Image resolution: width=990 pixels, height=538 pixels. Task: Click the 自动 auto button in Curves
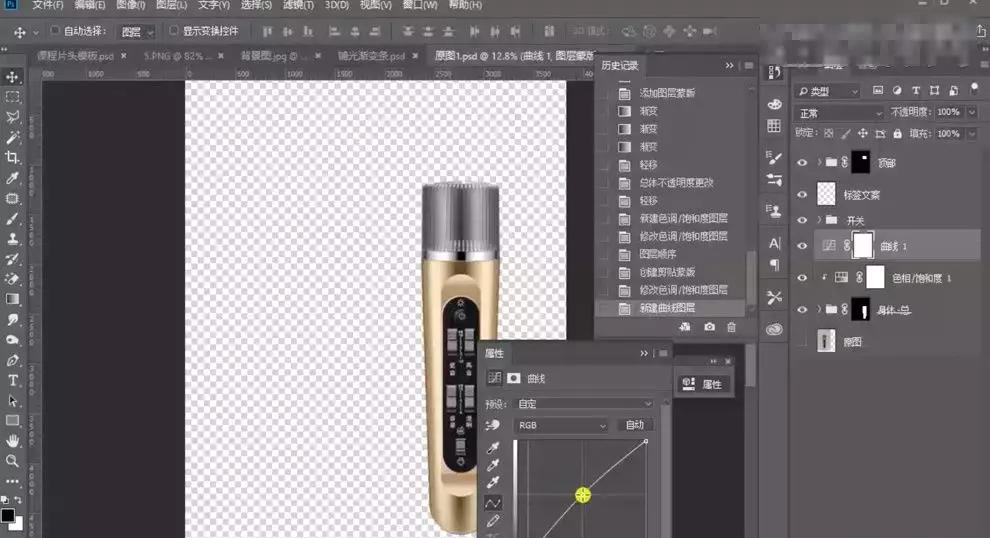(635, 425)
